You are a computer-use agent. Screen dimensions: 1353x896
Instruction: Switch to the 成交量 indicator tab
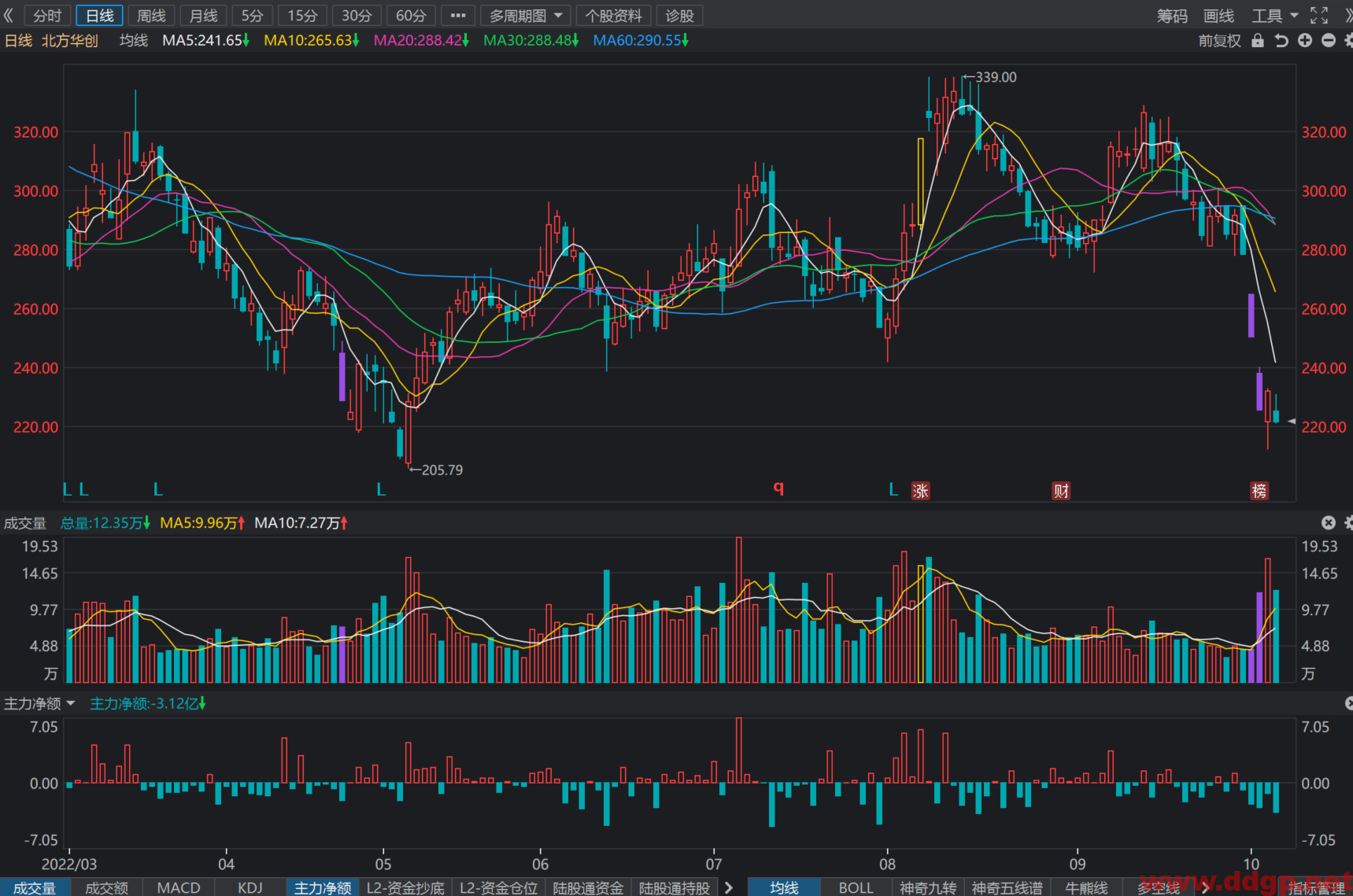35,887
